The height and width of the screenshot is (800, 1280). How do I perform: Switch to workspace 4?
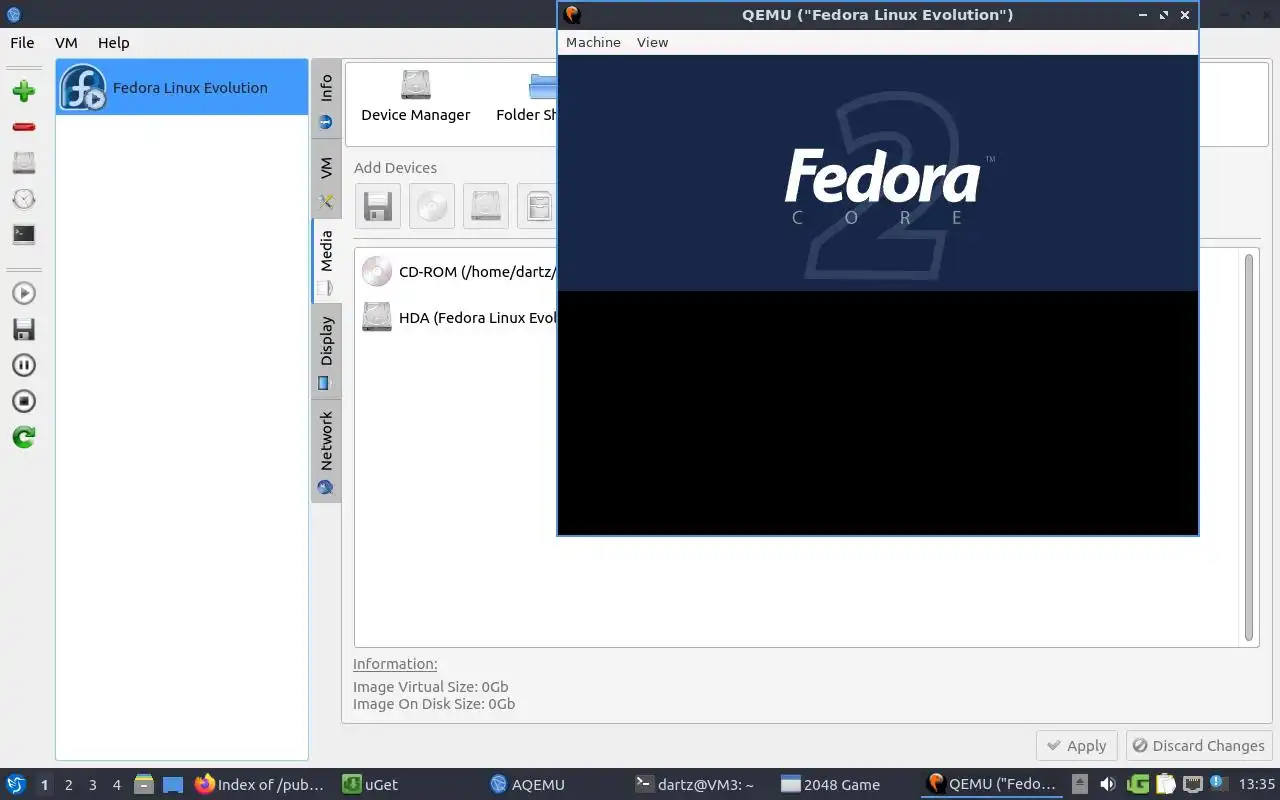pos(116,785)
